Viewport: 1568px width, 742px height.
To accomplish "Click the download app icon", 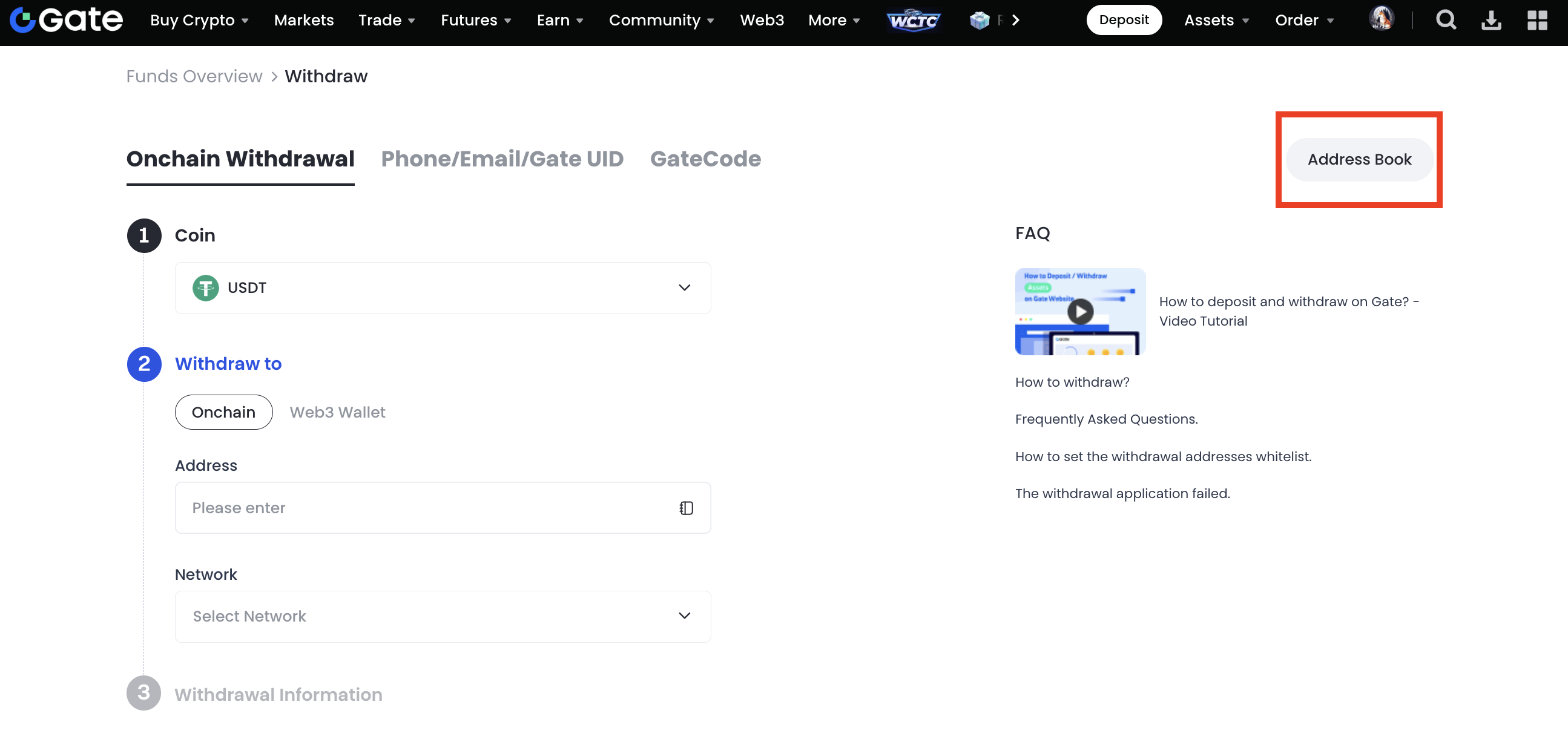I will click(x=1491, y=20).
